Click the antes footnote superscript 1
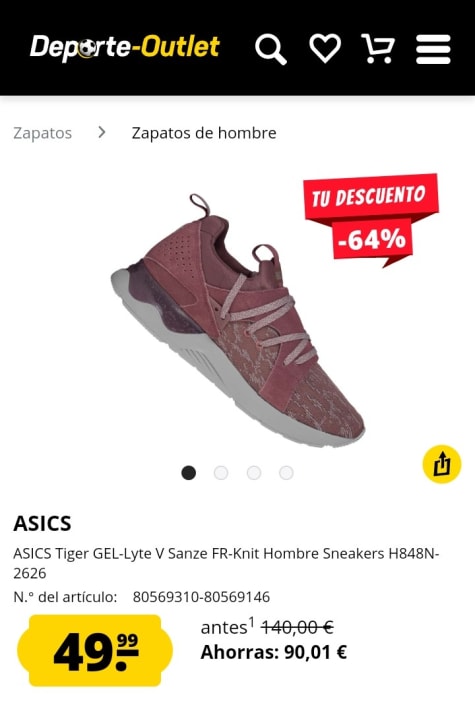This screenshot has height=705, width=475. pyautogui.click(x=251, y=622)
